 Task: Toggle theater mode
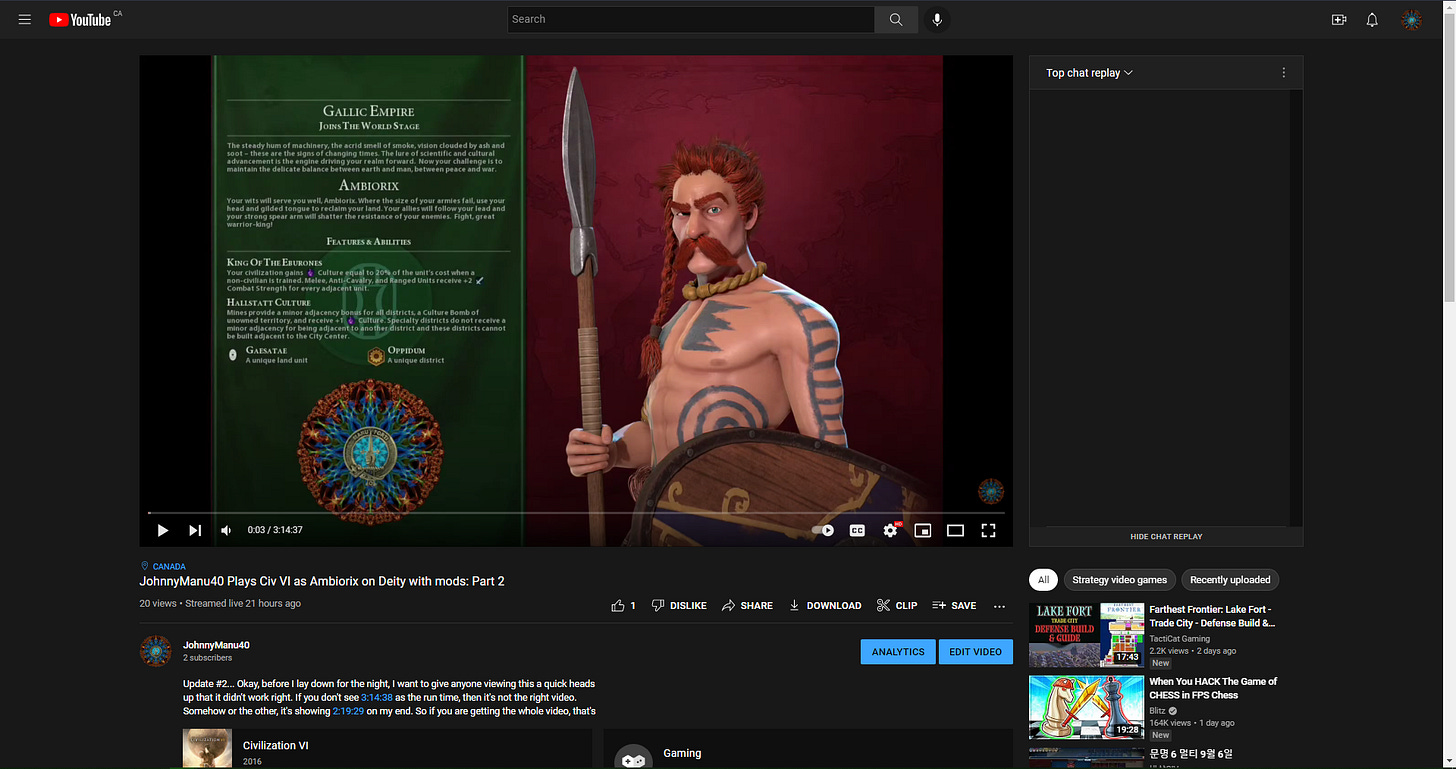click(x=955, y=530)
